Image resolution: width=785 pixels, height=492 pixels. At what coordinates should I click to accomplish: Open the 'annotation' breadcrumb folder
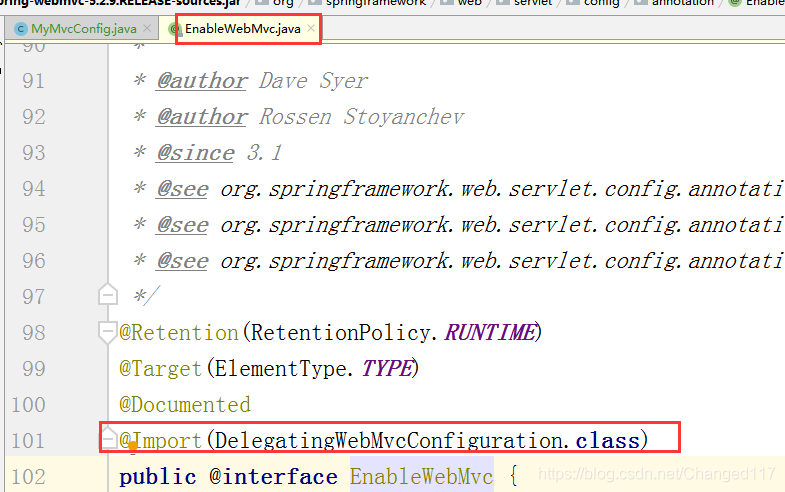tap(674, 3)
